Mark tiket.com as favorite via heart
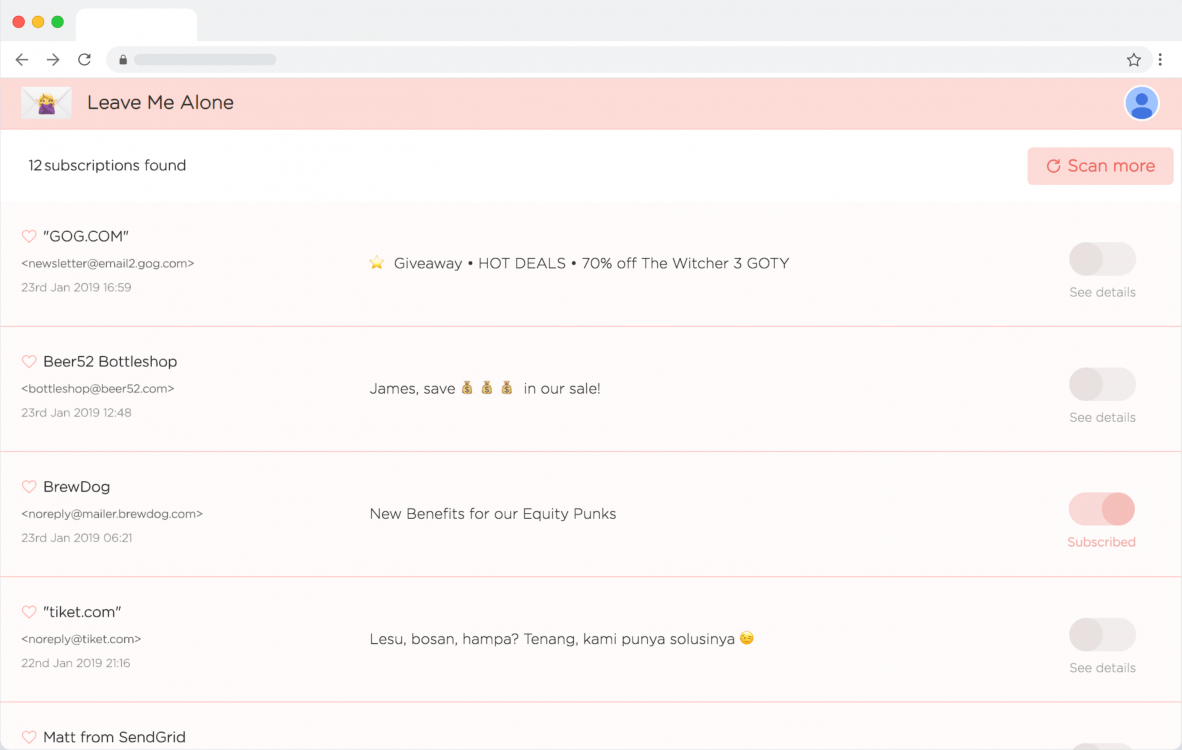1182x750 pixels. (29, 612)
